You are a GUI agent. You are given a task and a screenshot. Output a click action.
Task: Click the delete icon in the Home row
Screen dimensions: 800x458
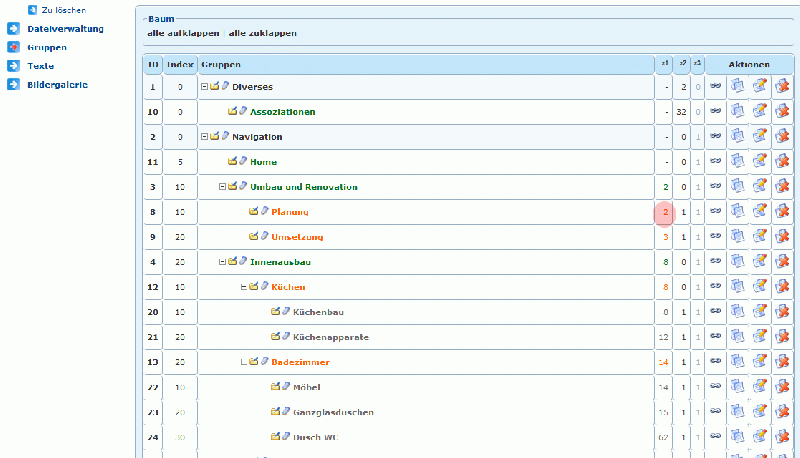782,161
